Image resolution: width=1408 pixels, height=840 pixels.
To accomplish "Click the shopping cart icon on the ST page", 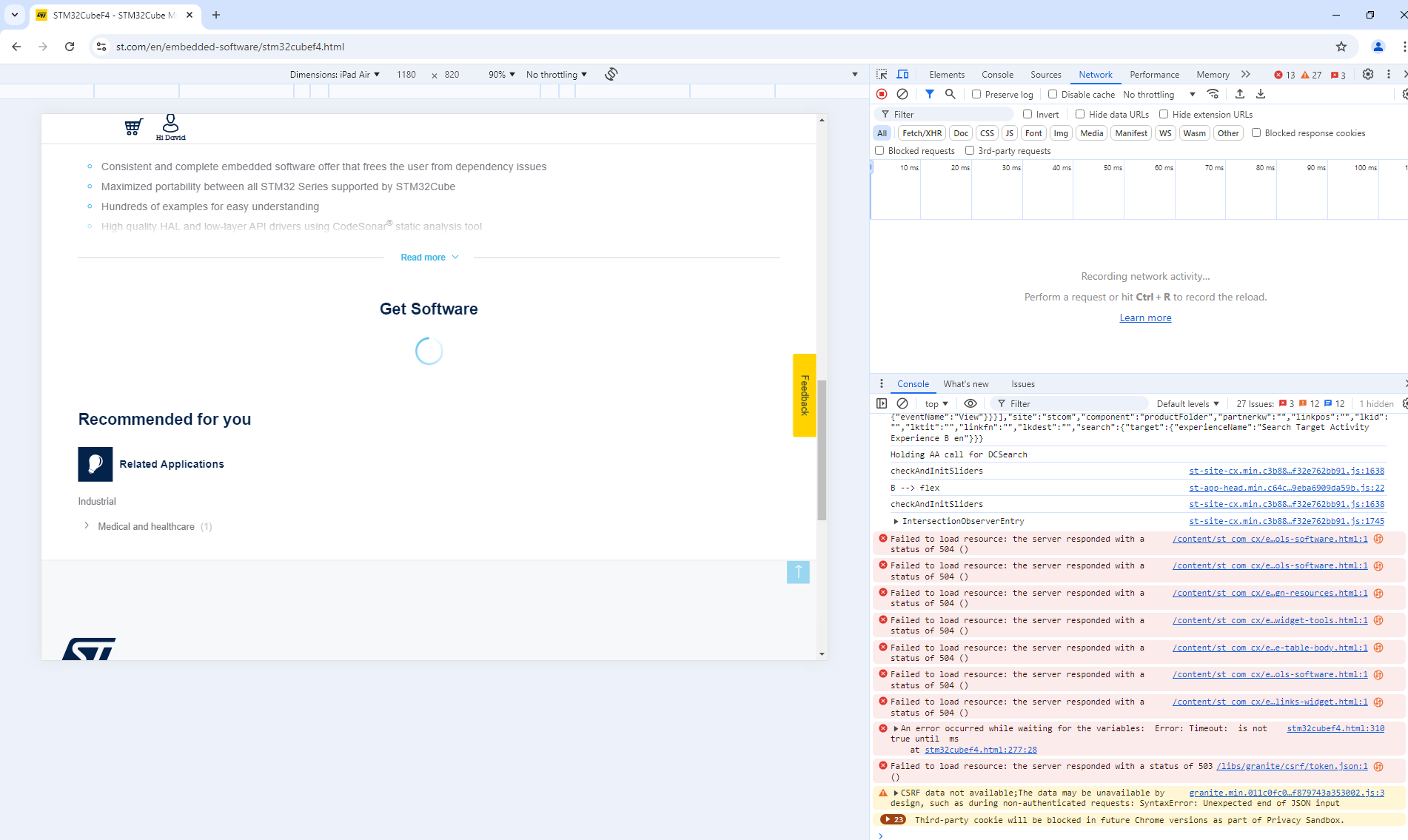I will pos(133,126).
